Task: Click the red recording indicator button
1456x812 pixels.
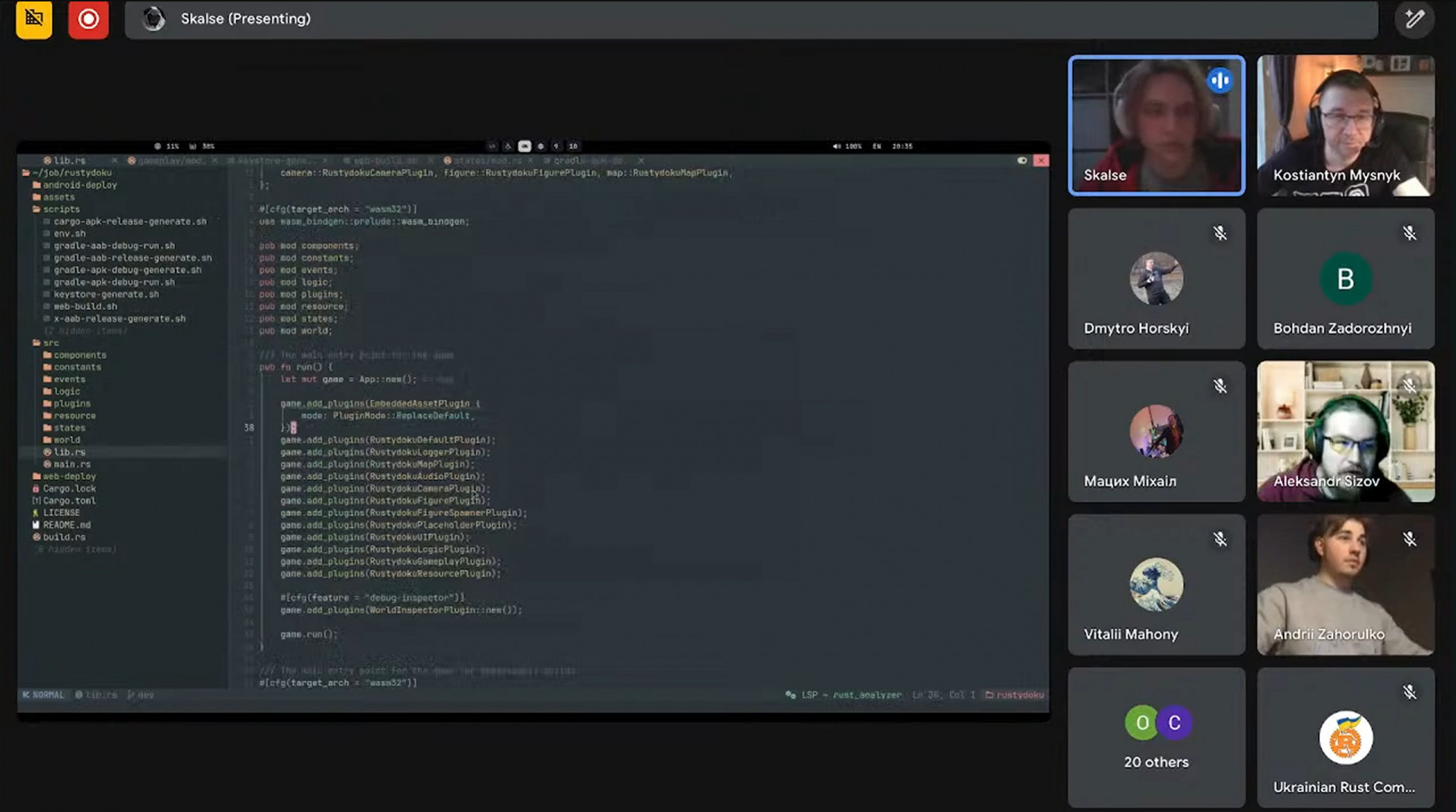Action: 88,19
